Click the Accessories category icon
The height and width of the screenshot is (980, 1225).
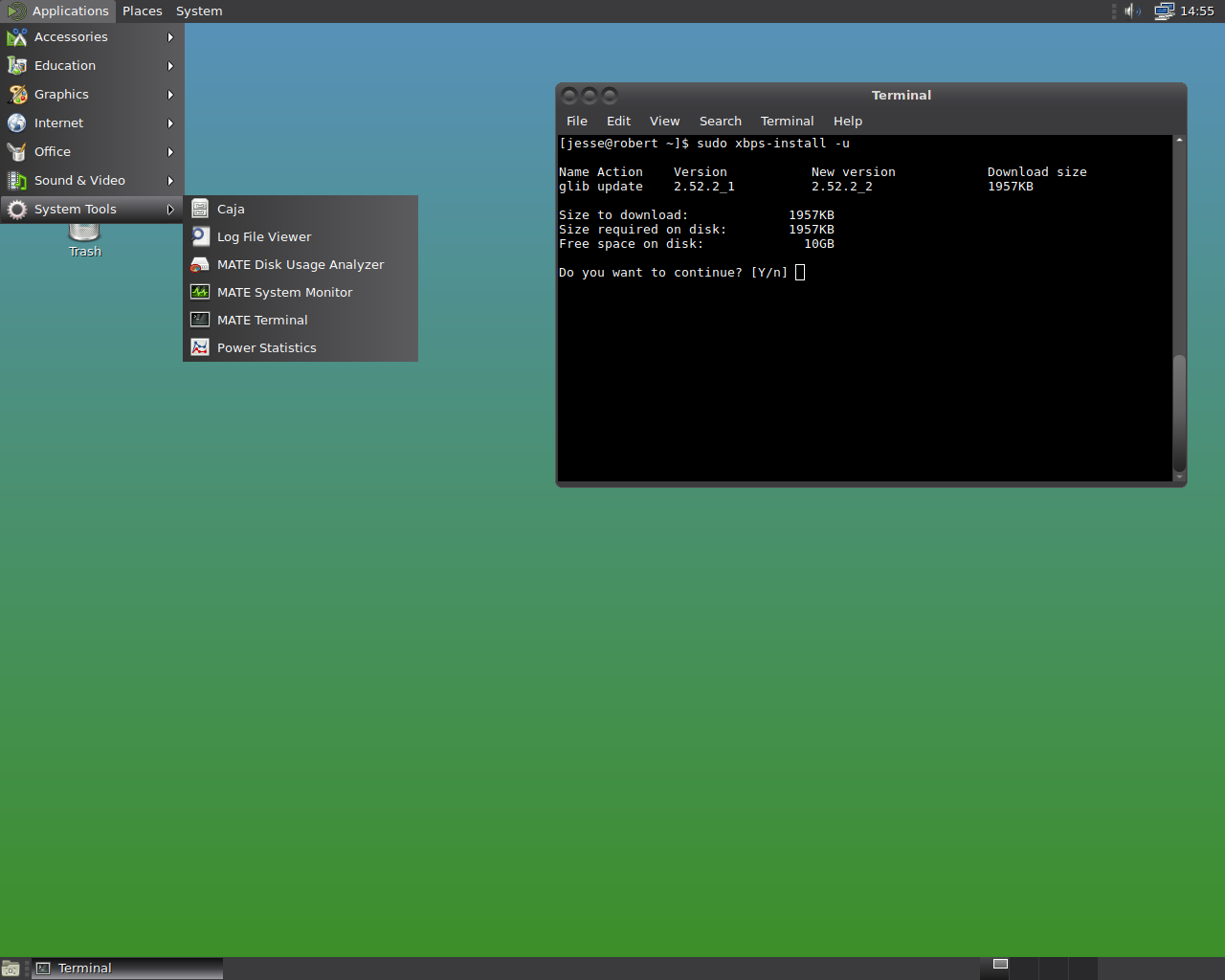pos(17,36)
